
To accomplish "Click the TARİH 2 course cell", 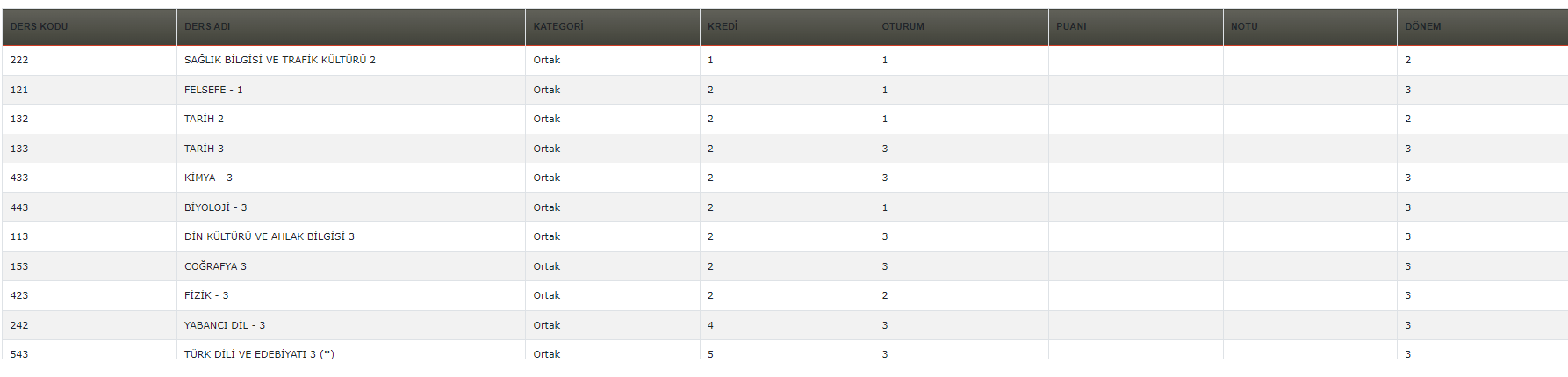I will pyautogui.click(x=204, y=119).
